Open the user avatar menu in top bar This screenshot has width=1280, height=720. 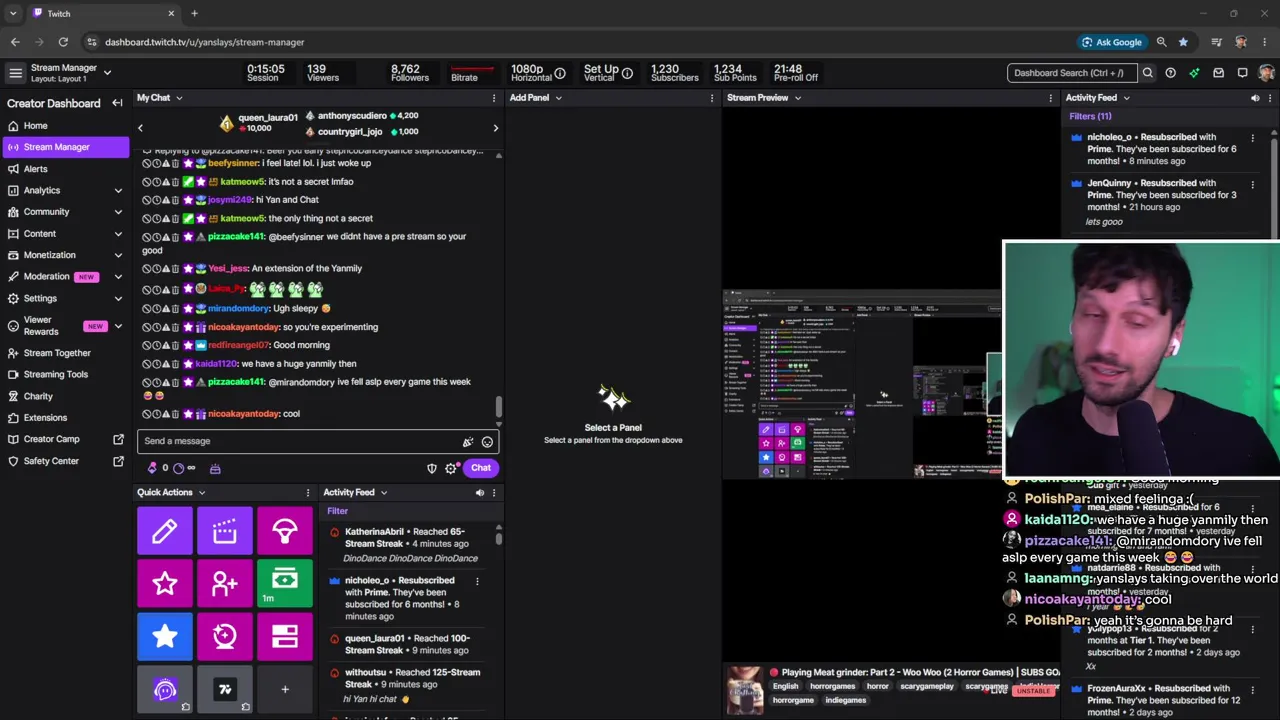coord(1266,73)
